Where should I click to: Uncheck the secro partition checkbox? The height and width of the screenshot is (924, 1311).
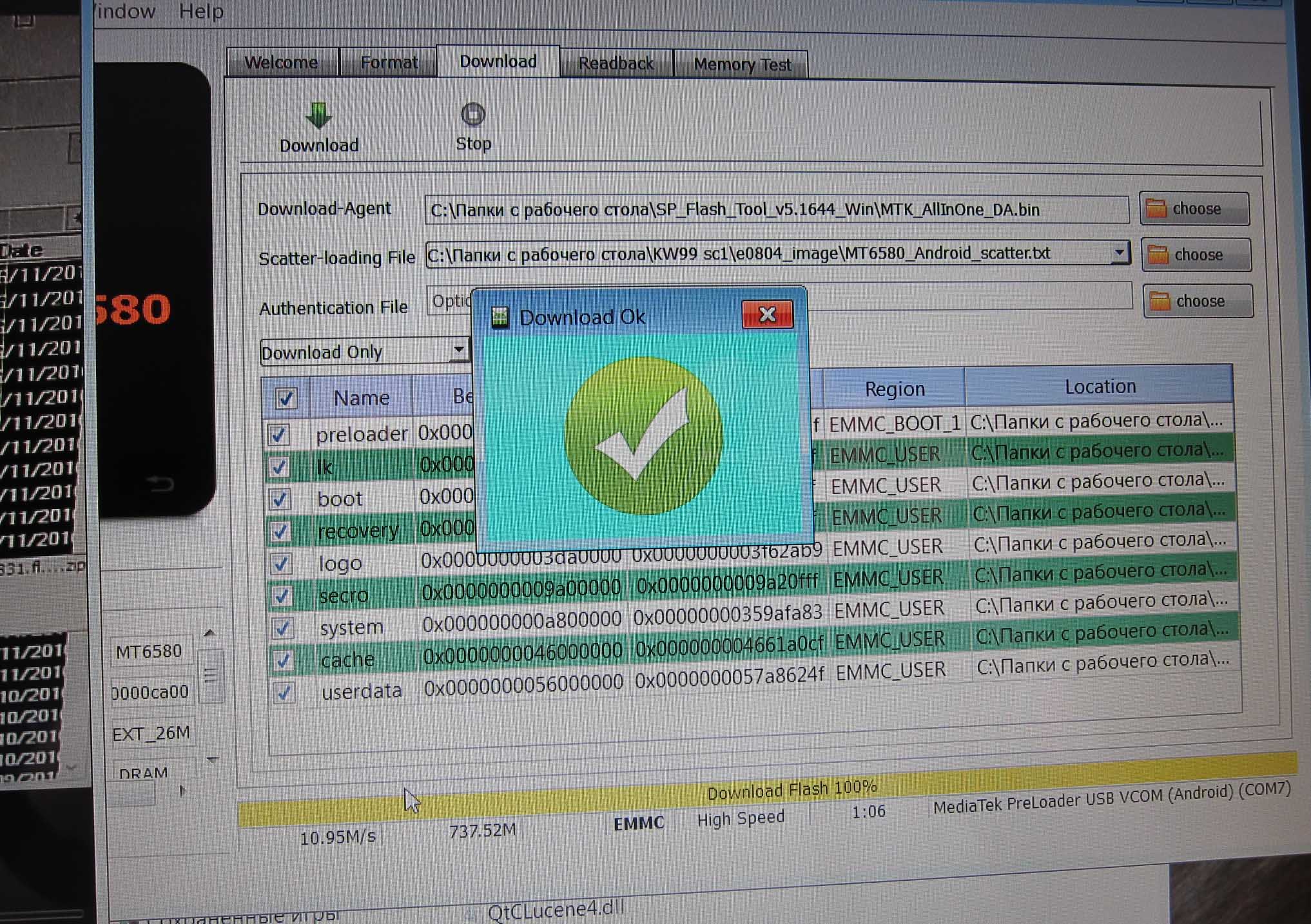tap(281, 596)
